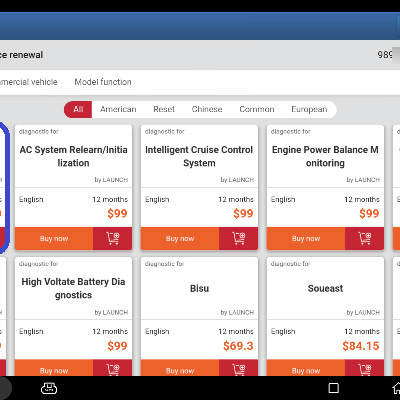Add Engine Power Balance Monitoring to cart
This screenshot has height=400, width=400.
click(364, 238)
